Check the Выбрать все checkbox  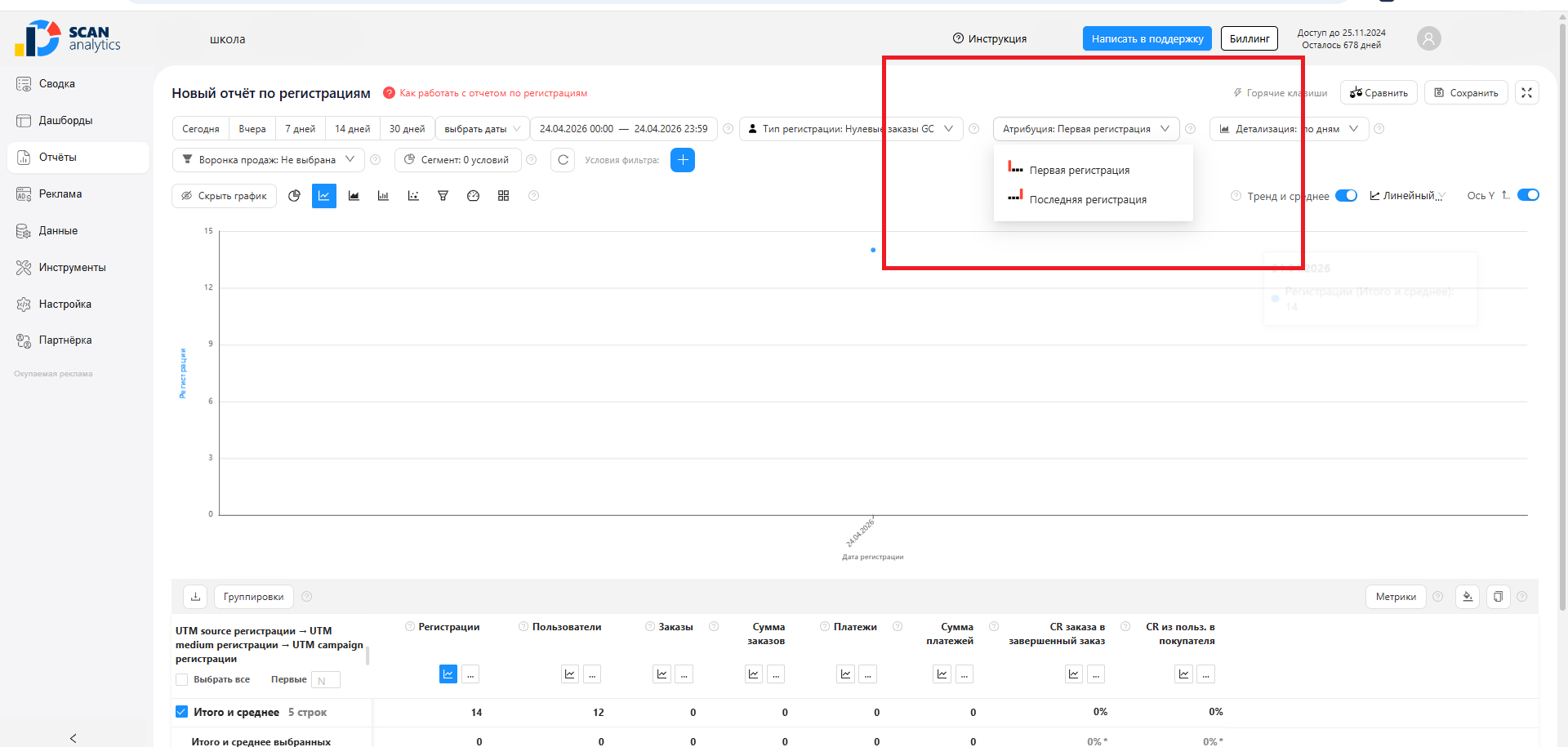pyautogui.click(x=181, y=680)
